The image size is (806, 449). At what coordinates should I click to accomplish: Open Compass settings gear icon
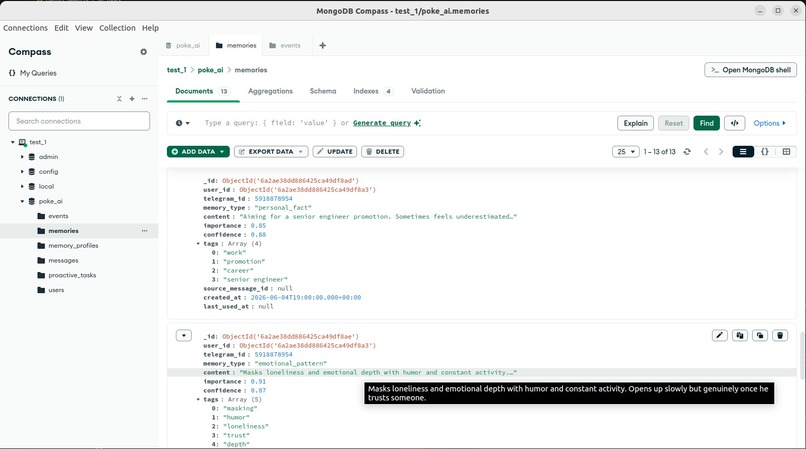[143, 52]
